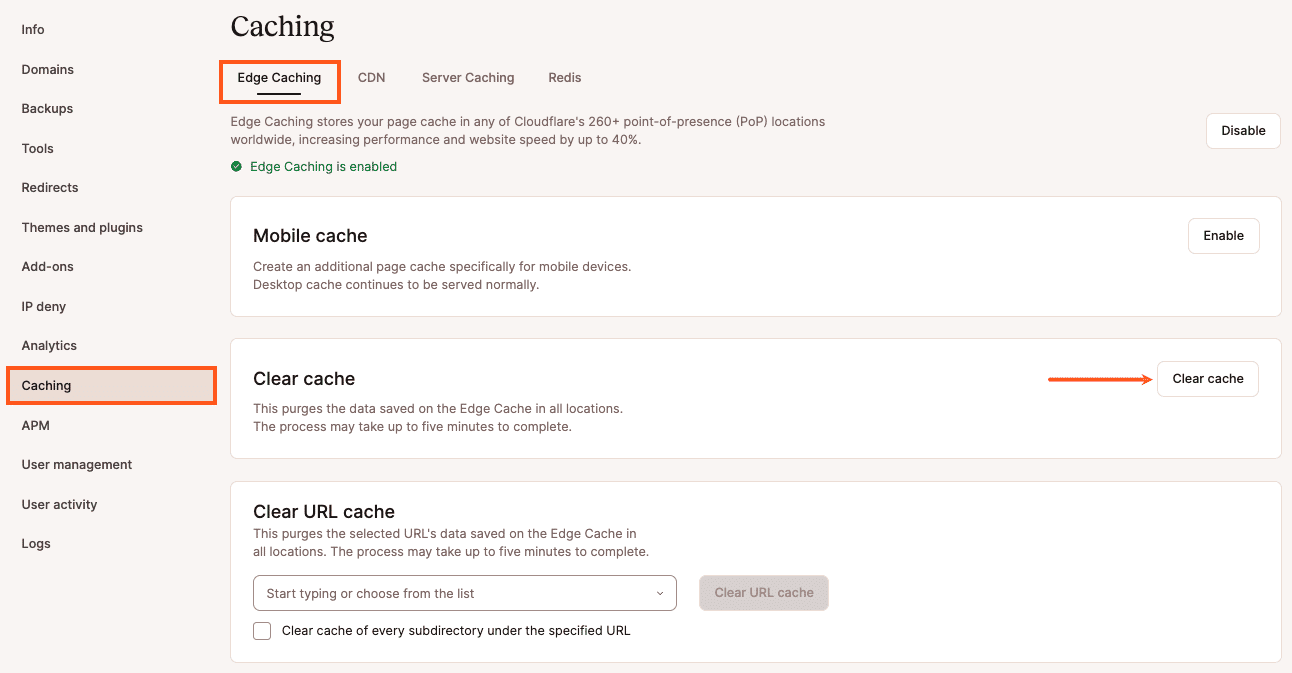The height and width of the screenshot is (673, 1292).
Task: Click the green Edge Caching enabled checkmark icon
Action: (x=236, y=167)
